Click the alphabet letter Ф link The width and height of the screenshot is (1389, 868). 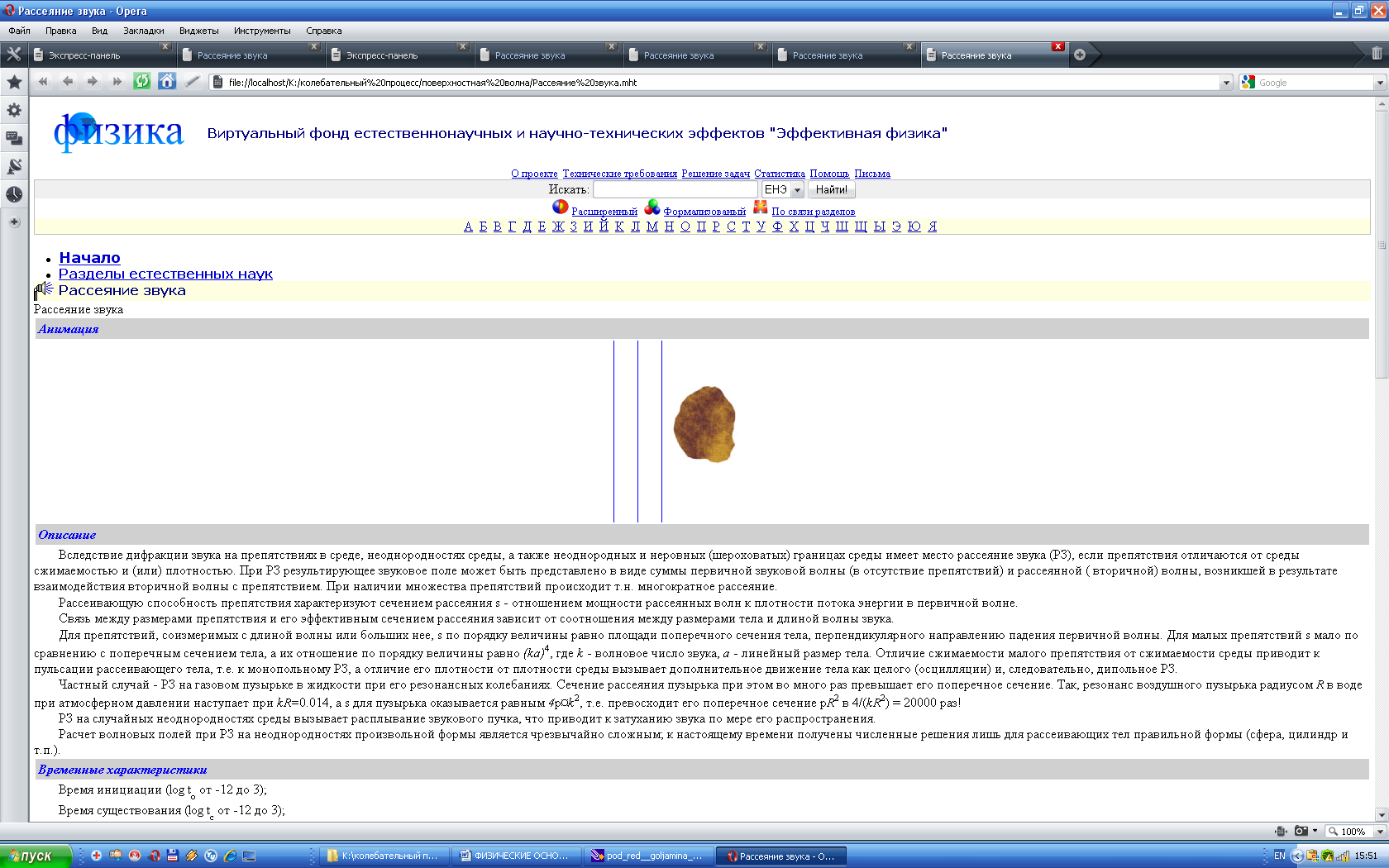click(x=777, y=227)
